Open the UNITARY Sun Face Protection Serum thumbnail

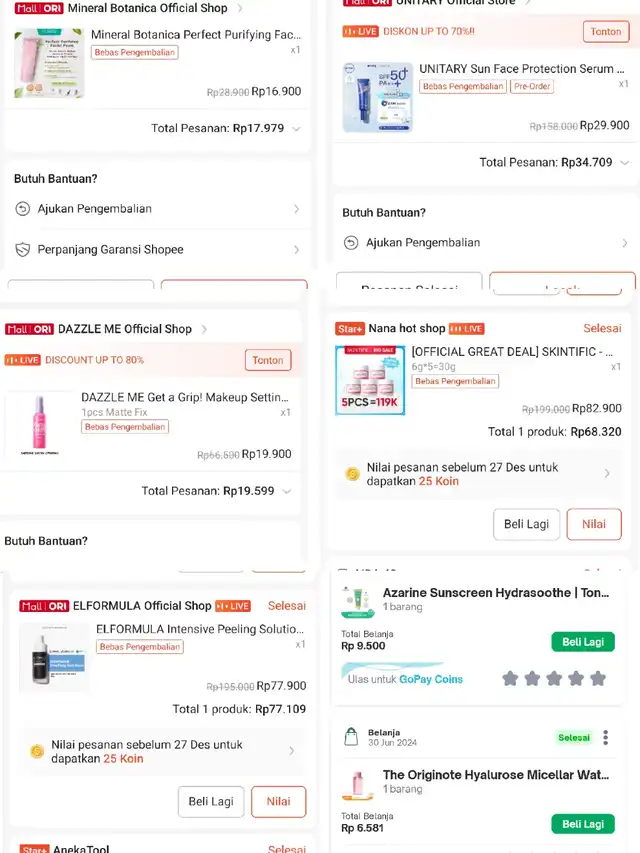pyautogui.click(x=378, y=97)
